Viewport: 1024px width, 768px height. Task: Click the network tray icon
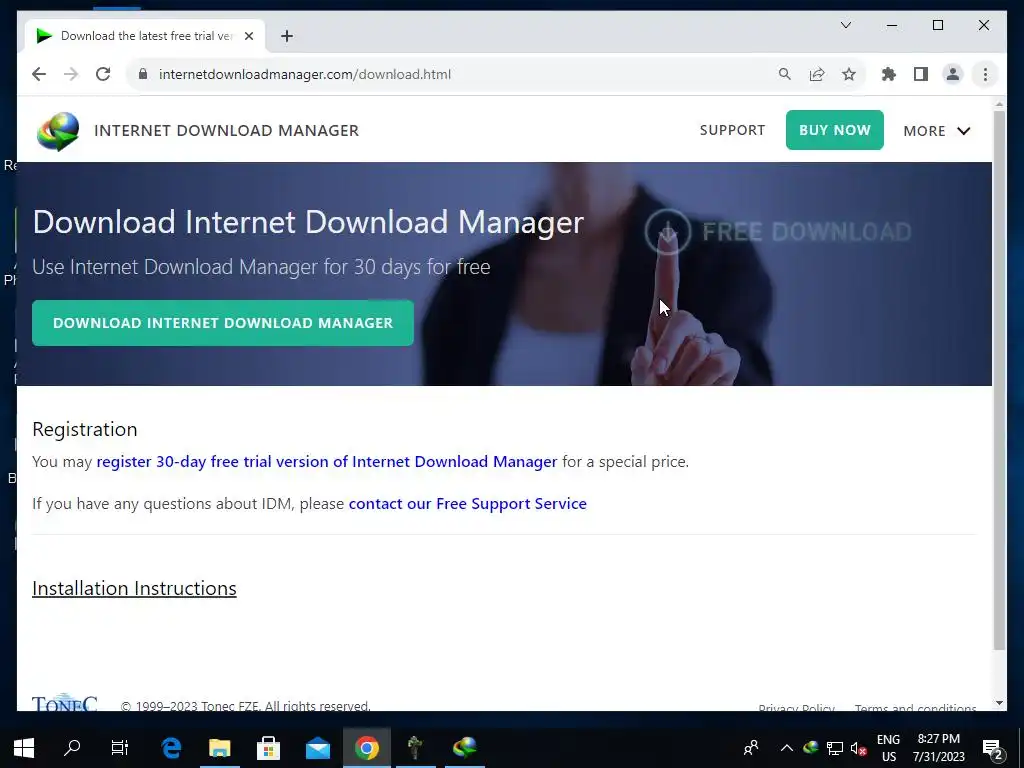pyautogui.click(x=835, y=748)
